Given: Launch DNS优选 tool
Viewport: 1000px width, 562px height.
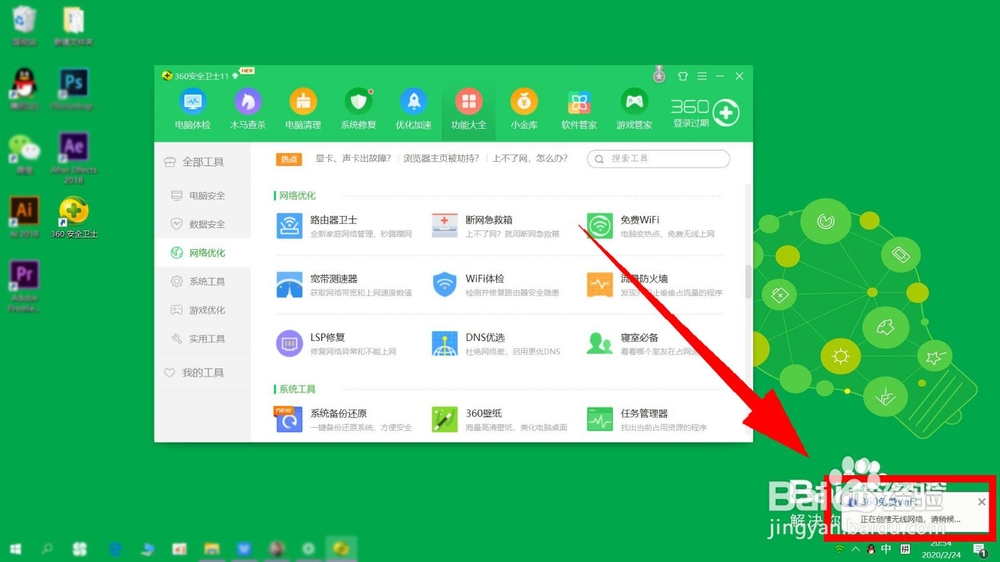Looking at the screenshot, I should coord(496,343).
